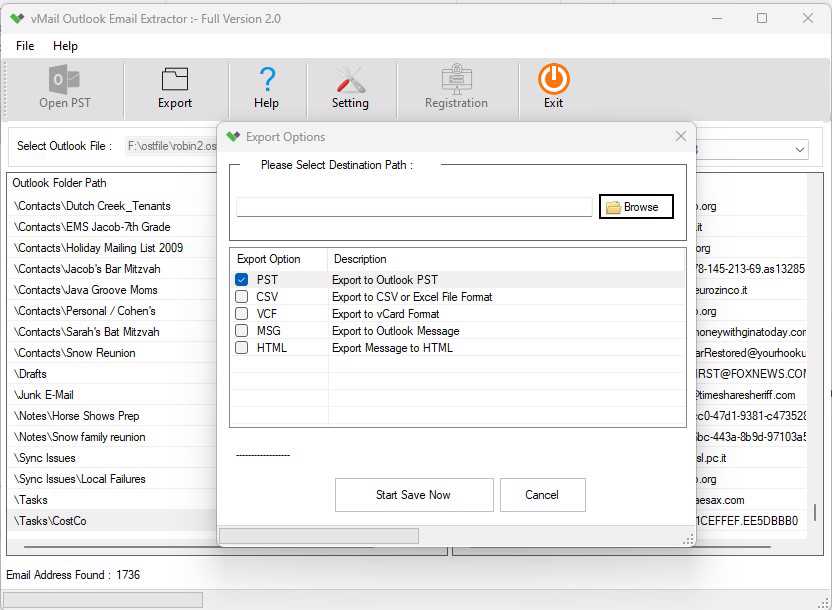Screen dimensions: 832x610
Task: Select the \Tasks\CostCo folder row
Action: (112, 521)
